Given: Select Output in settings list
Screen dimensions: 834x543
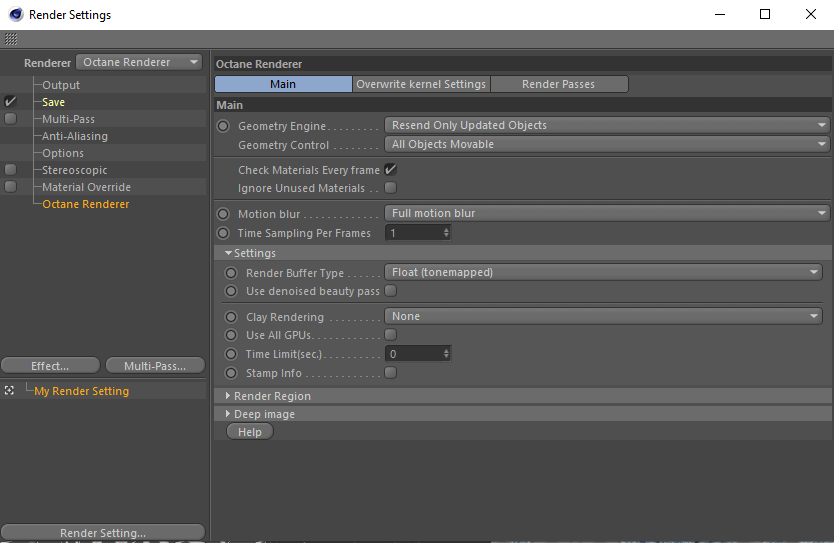Looking at the screenshot, I should pos(61,85).
